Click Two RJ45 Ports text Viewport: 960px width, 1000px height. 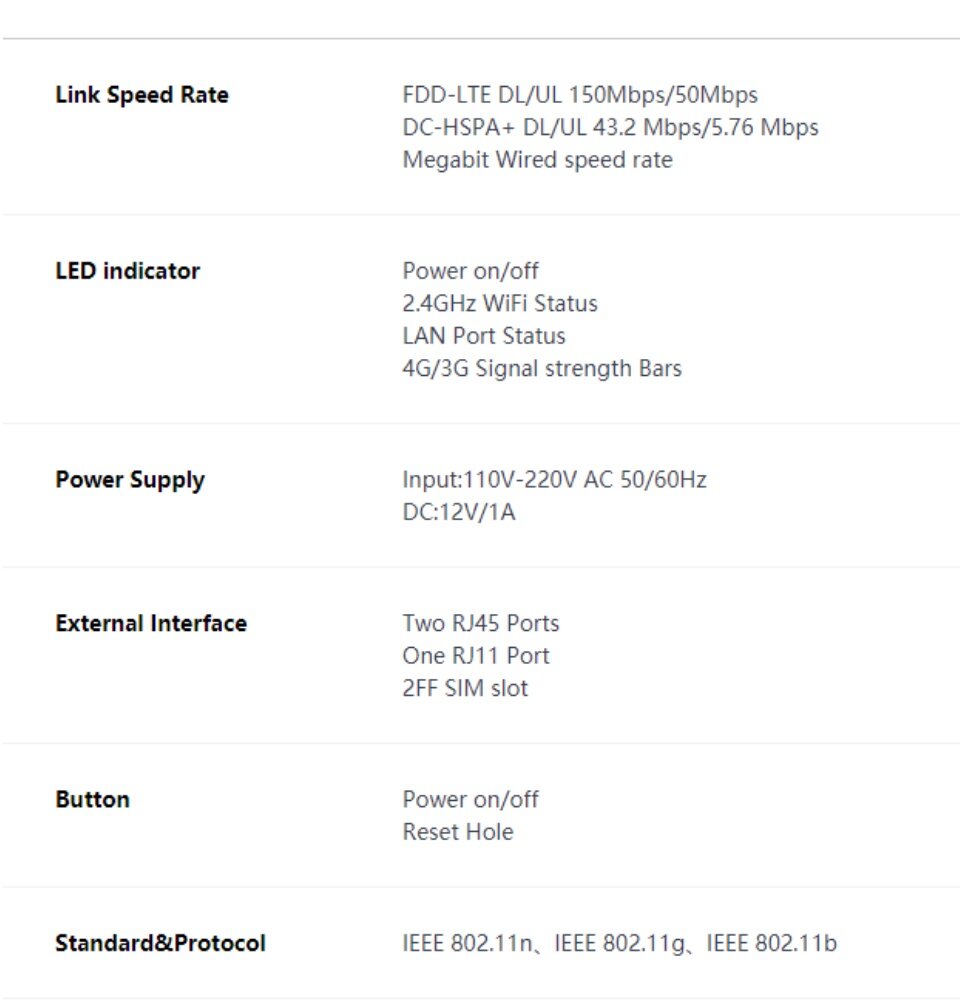click(x=481, y=623)
